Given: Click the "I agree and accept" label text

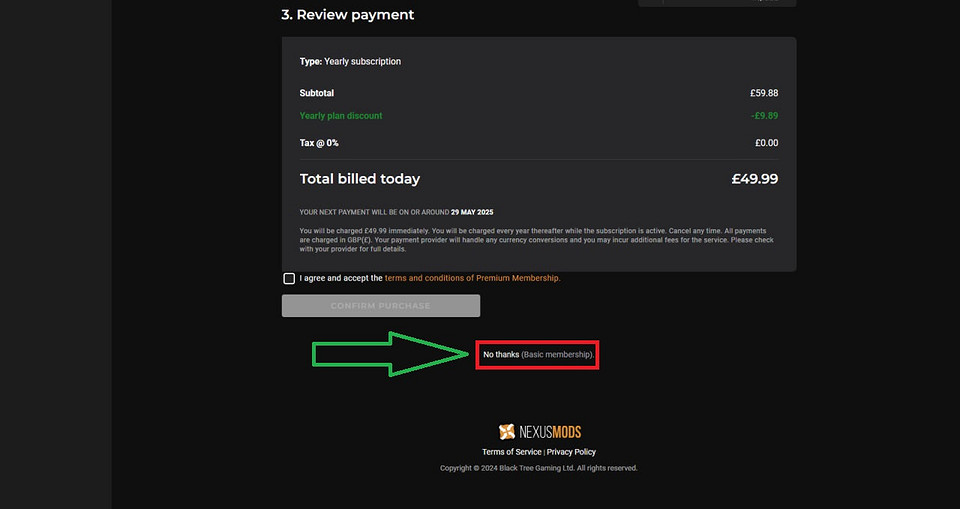Looking at the screenshot, I should click(340, 279).
